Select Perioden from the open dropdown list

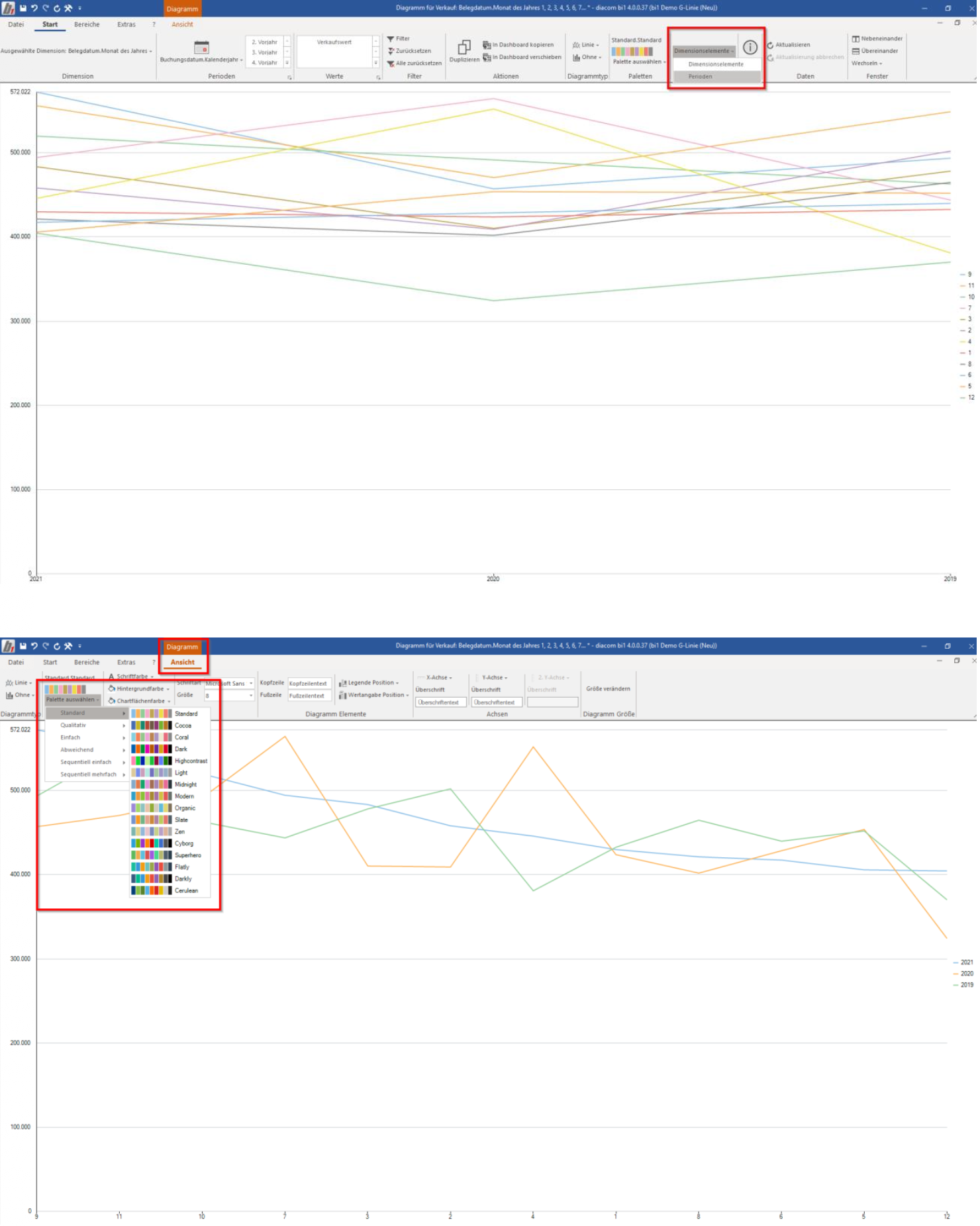(718, 77)
